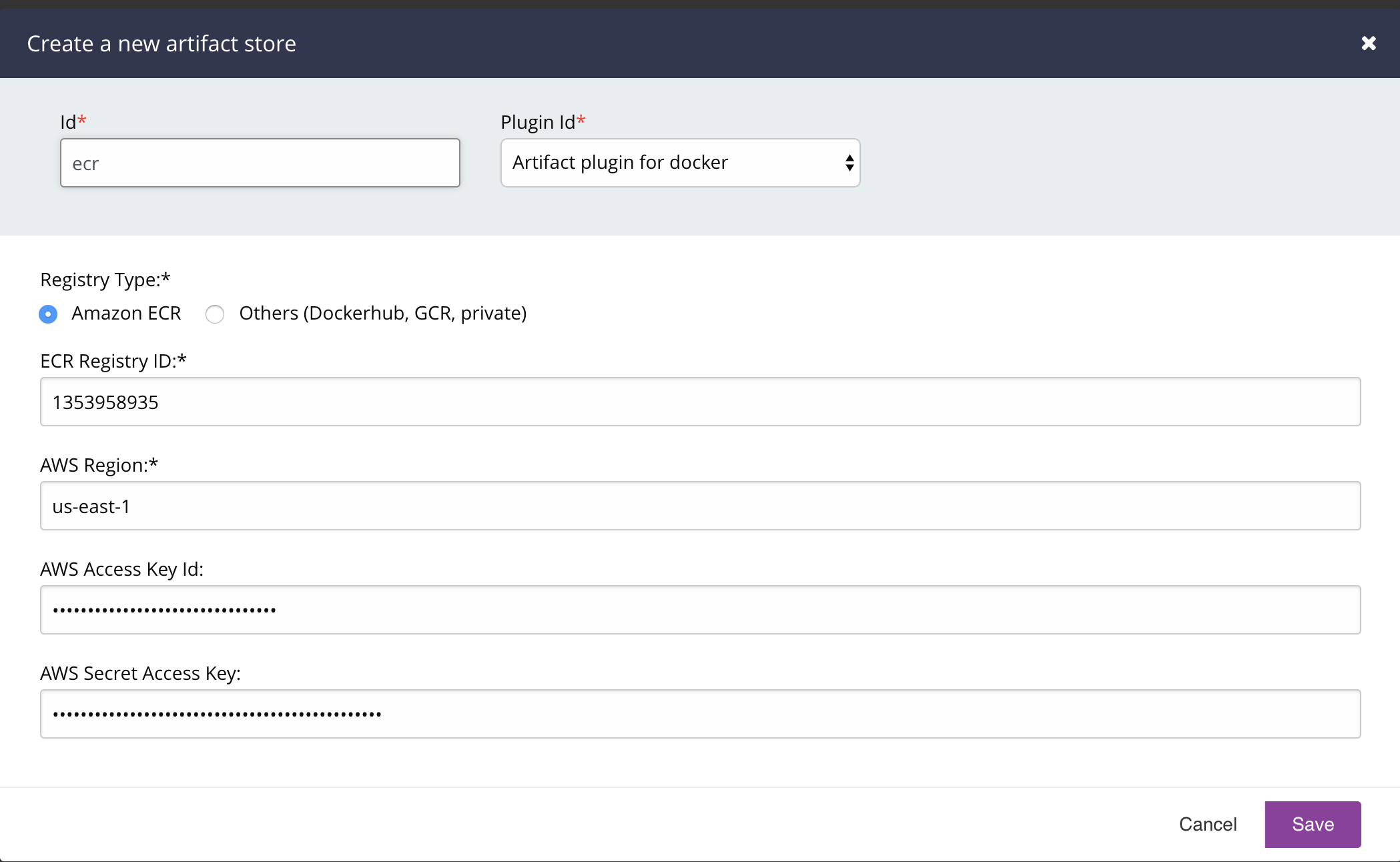Screen dimensions: 1400x862
Task: Click the 'ECR Registry ID:' label
Action: (x=113, y=361)
